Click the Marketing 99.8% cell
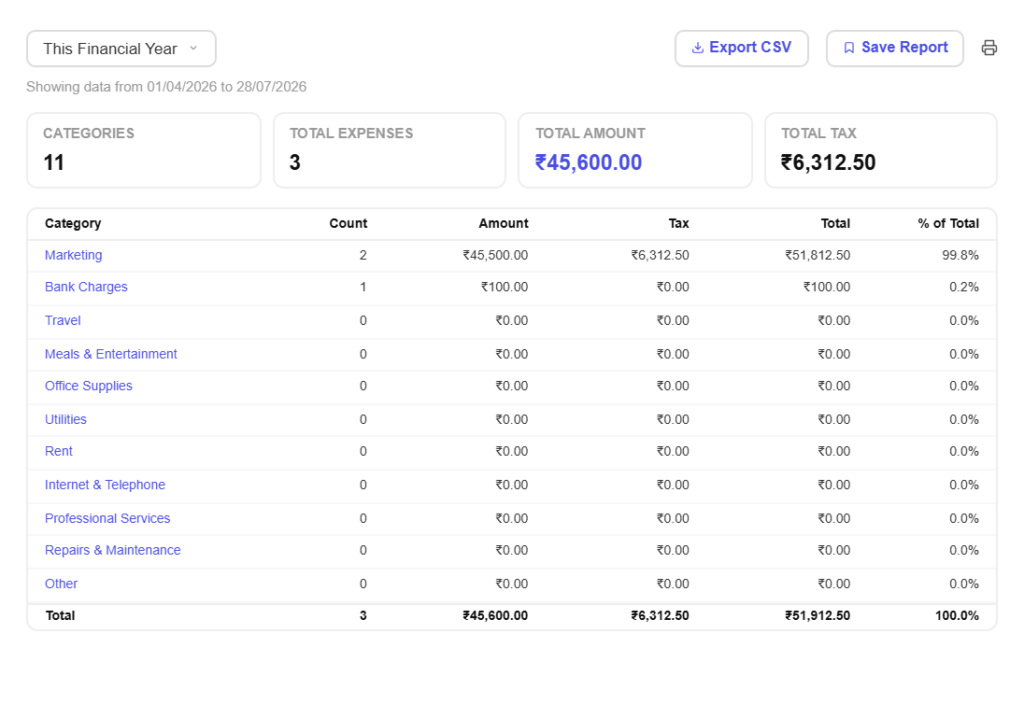This screenshot has width=1024, height=704. [x=960, y=255]
